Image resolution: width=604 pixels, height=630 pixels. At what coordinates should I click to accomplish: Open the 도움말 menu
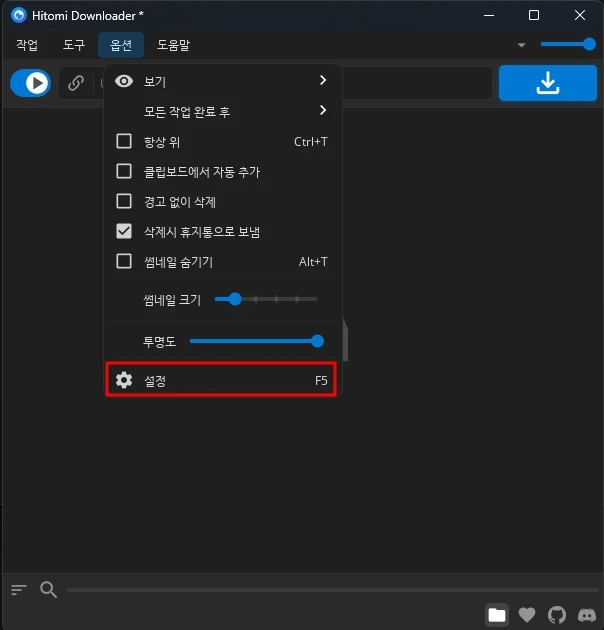[173, 45]
